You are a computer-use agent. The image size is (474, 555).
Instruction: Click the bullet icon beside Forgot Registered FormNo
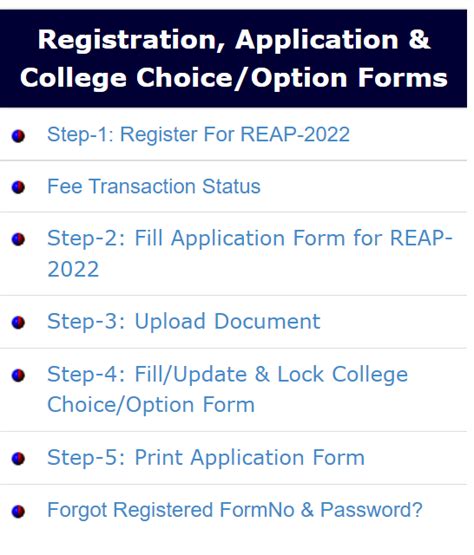pos(18,511)
